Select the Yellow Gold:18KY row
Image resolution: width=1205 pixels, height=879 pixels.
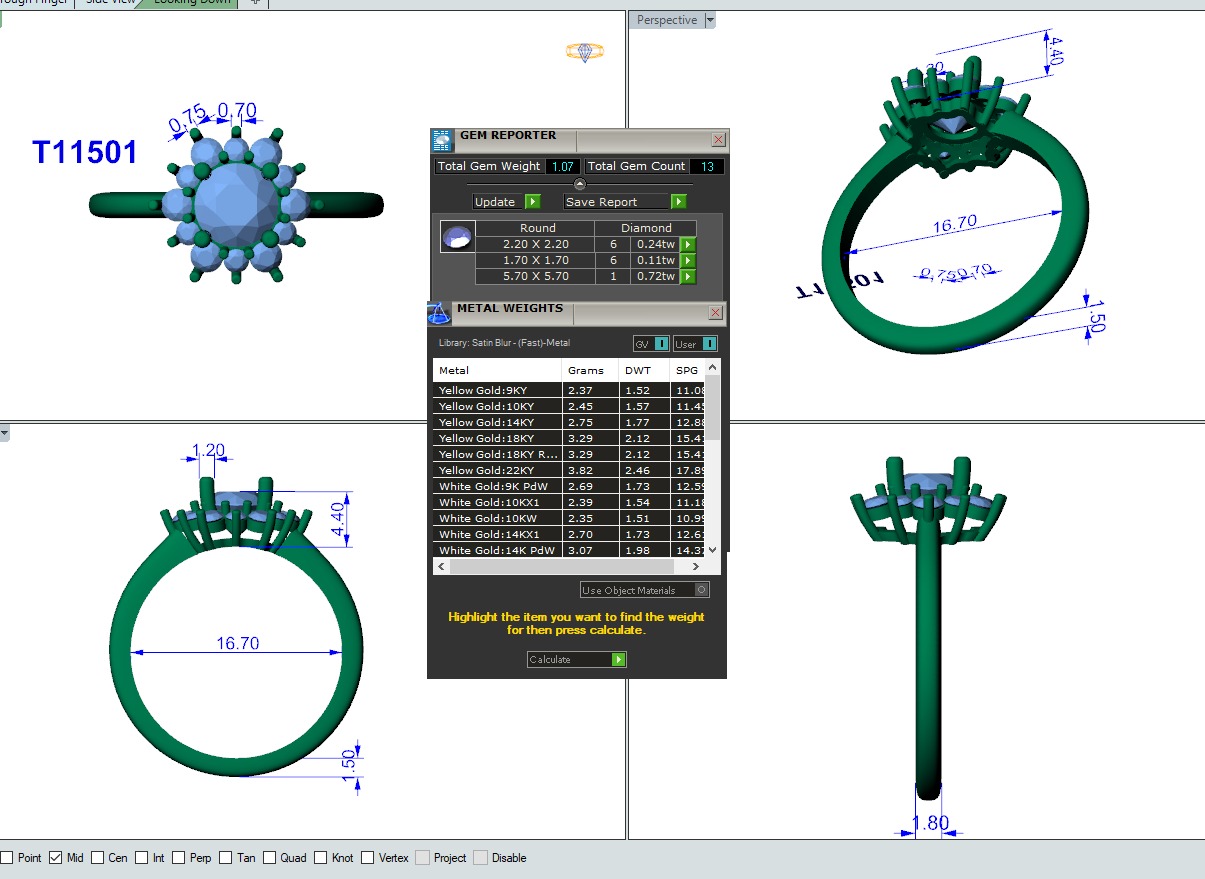(569, 438)
